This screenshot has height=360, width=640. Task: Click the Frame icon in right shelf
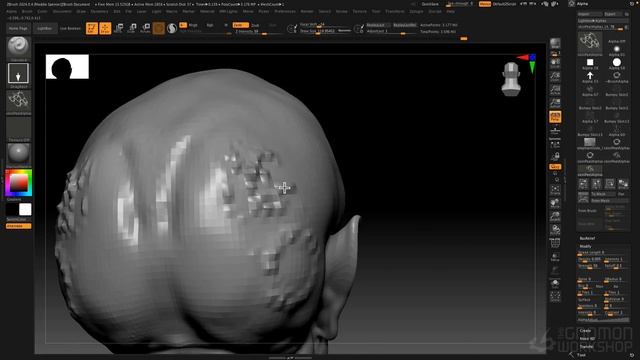click(555, 189)
